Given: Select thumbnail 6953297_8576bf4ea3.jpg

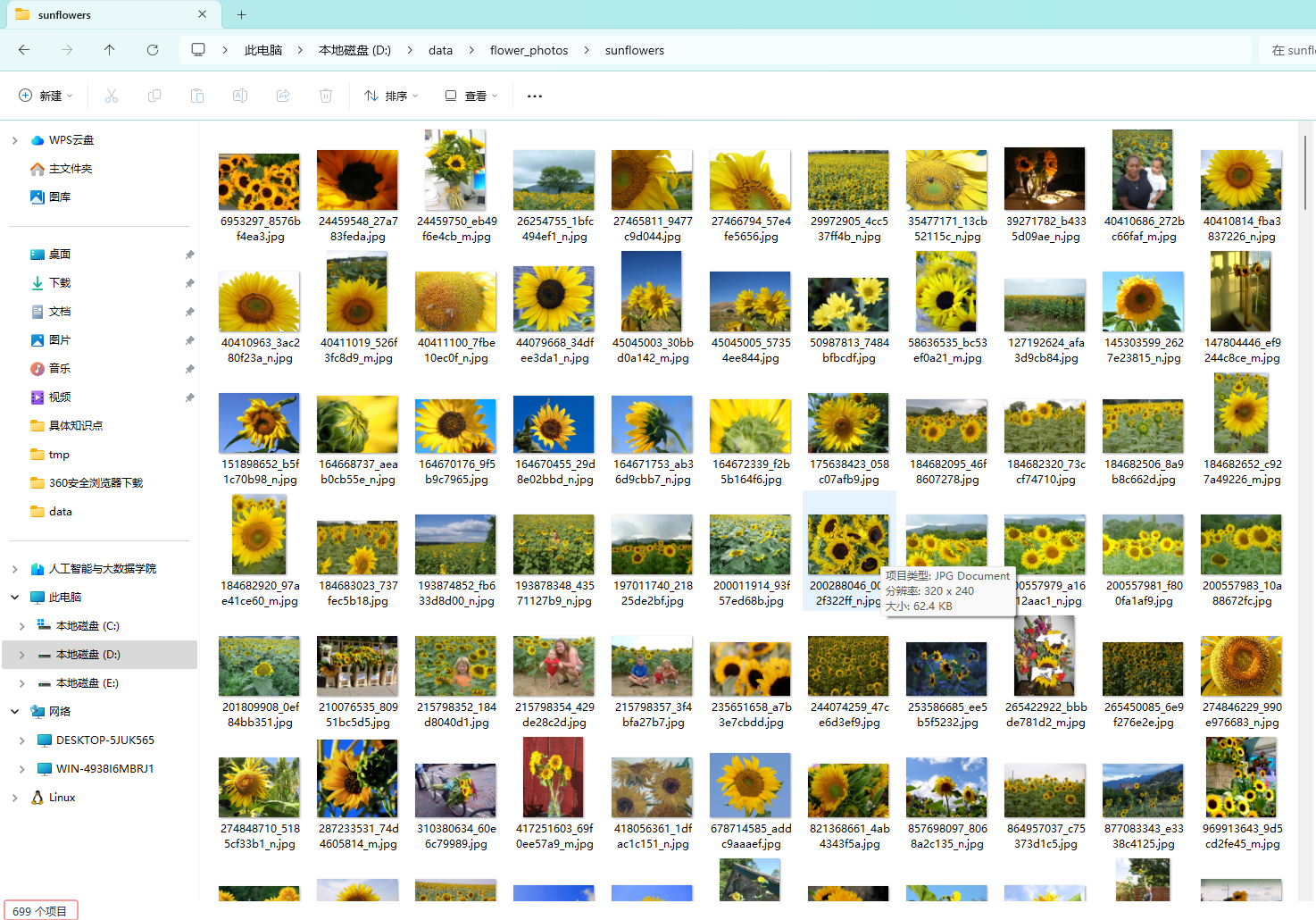Looking at the screenshot, I should (x=260, y=182).
